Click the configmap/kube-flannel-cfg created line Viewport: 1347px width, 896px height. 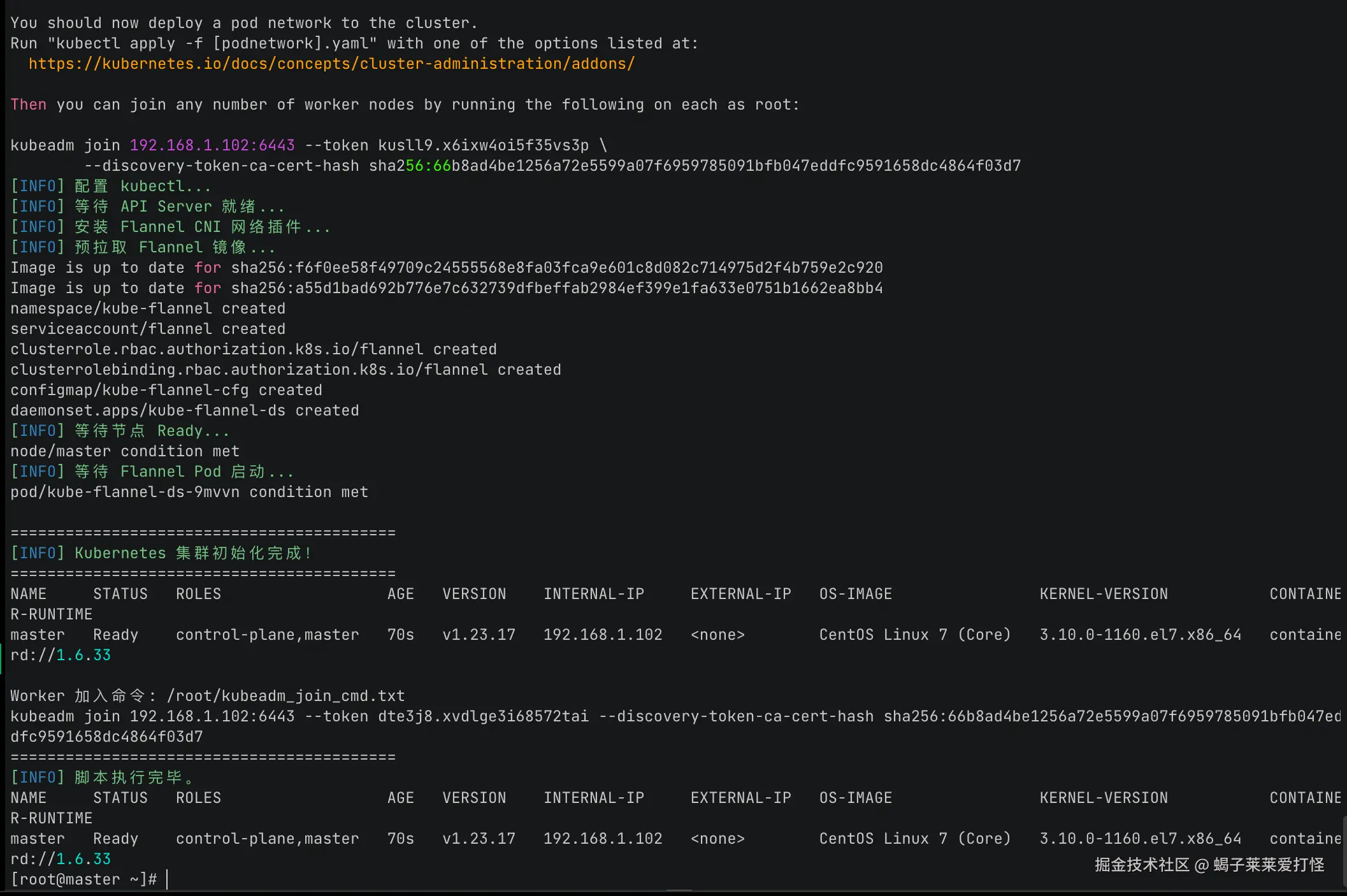[166, 390]
